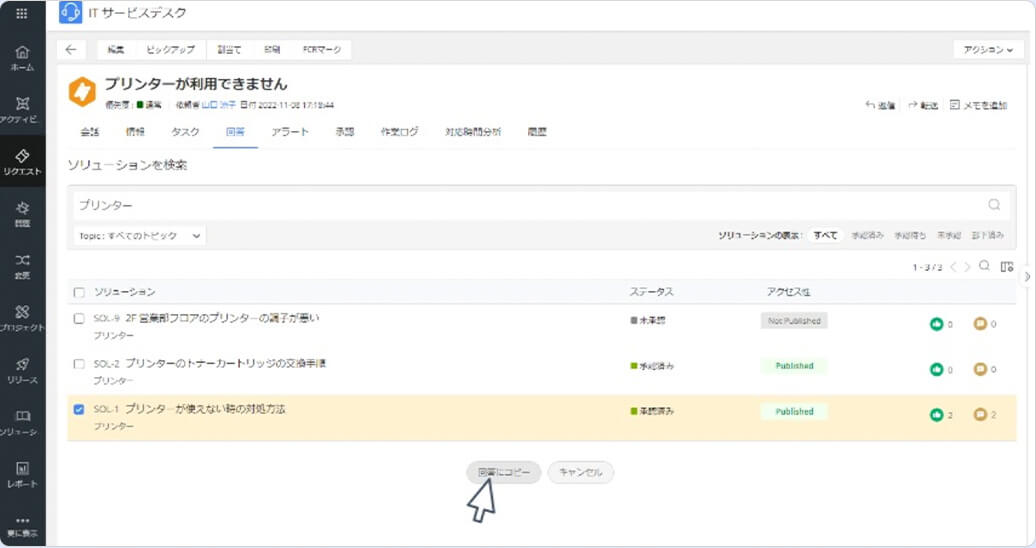The image size is (1036, 548).
Task: Click the 回答にコピー button
Action: pos(504,472)
